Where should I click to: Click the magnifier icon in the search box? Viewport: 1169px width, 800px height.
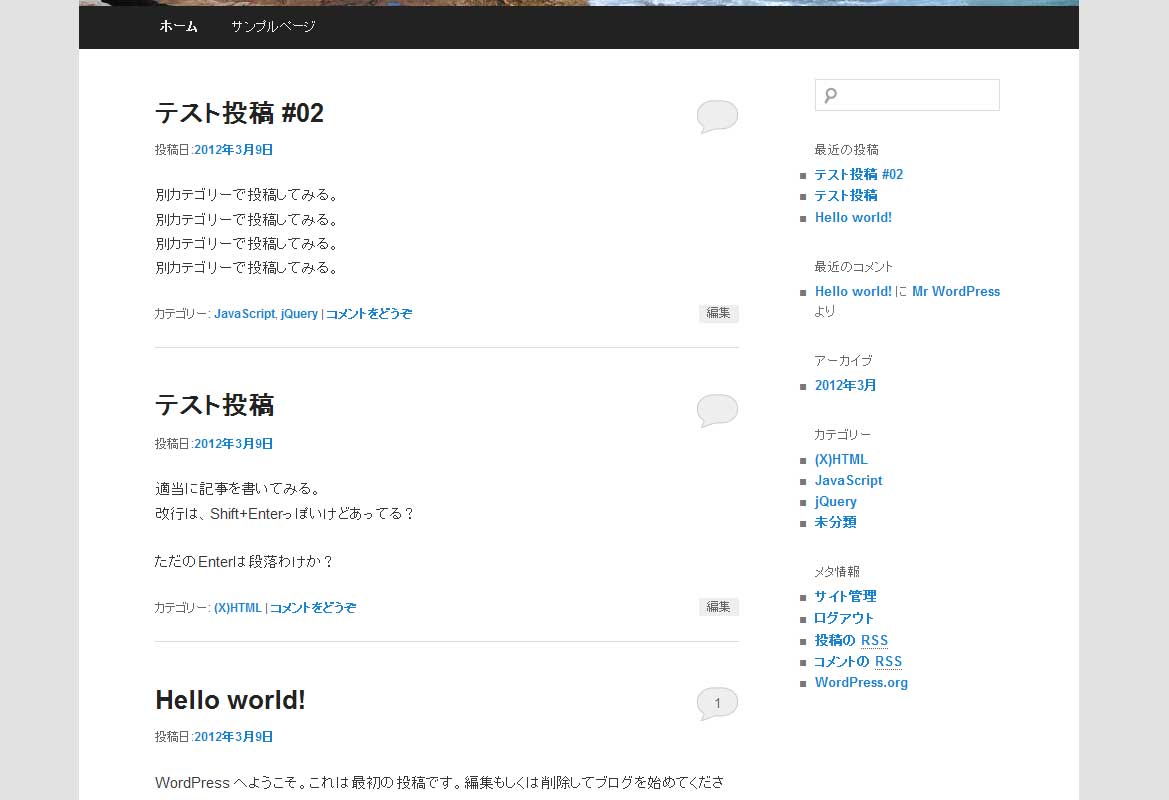click(831, 95)
